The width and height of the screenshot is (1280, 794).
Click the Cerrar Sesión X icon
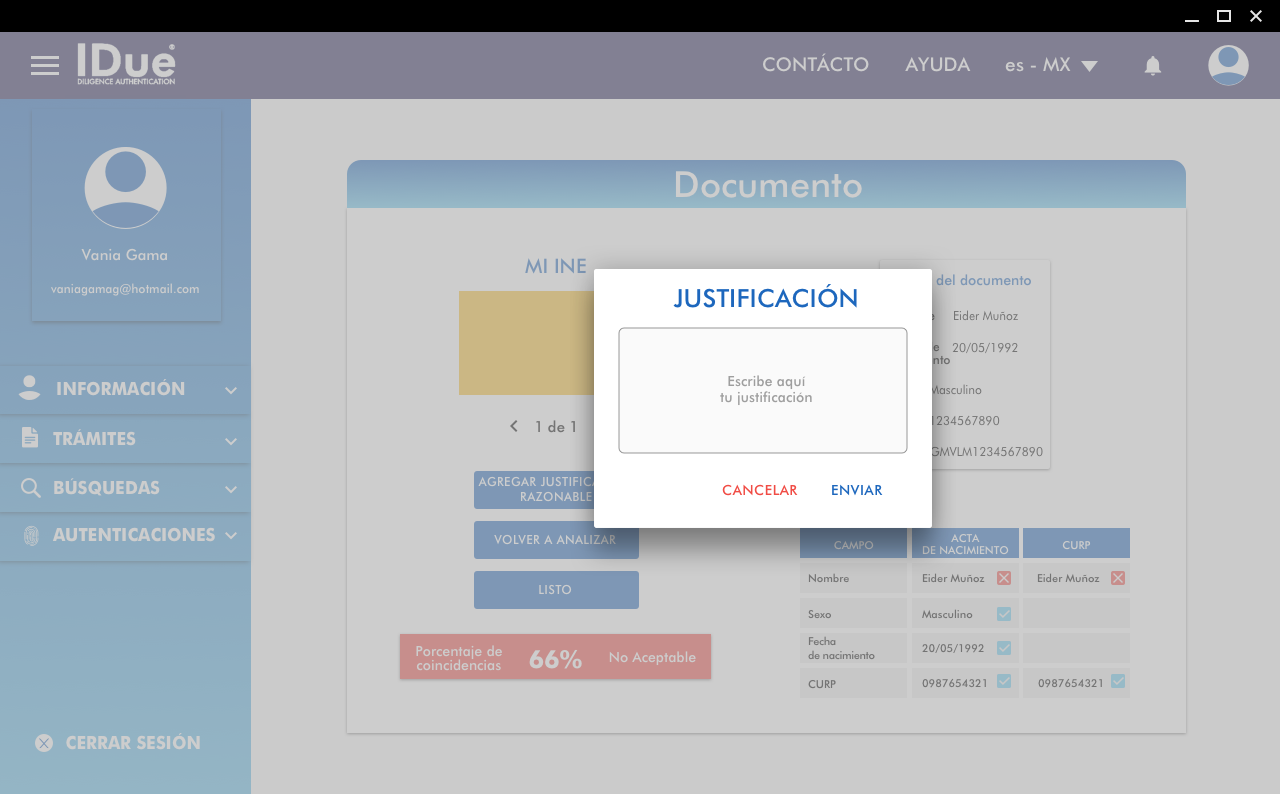point(44,743)
